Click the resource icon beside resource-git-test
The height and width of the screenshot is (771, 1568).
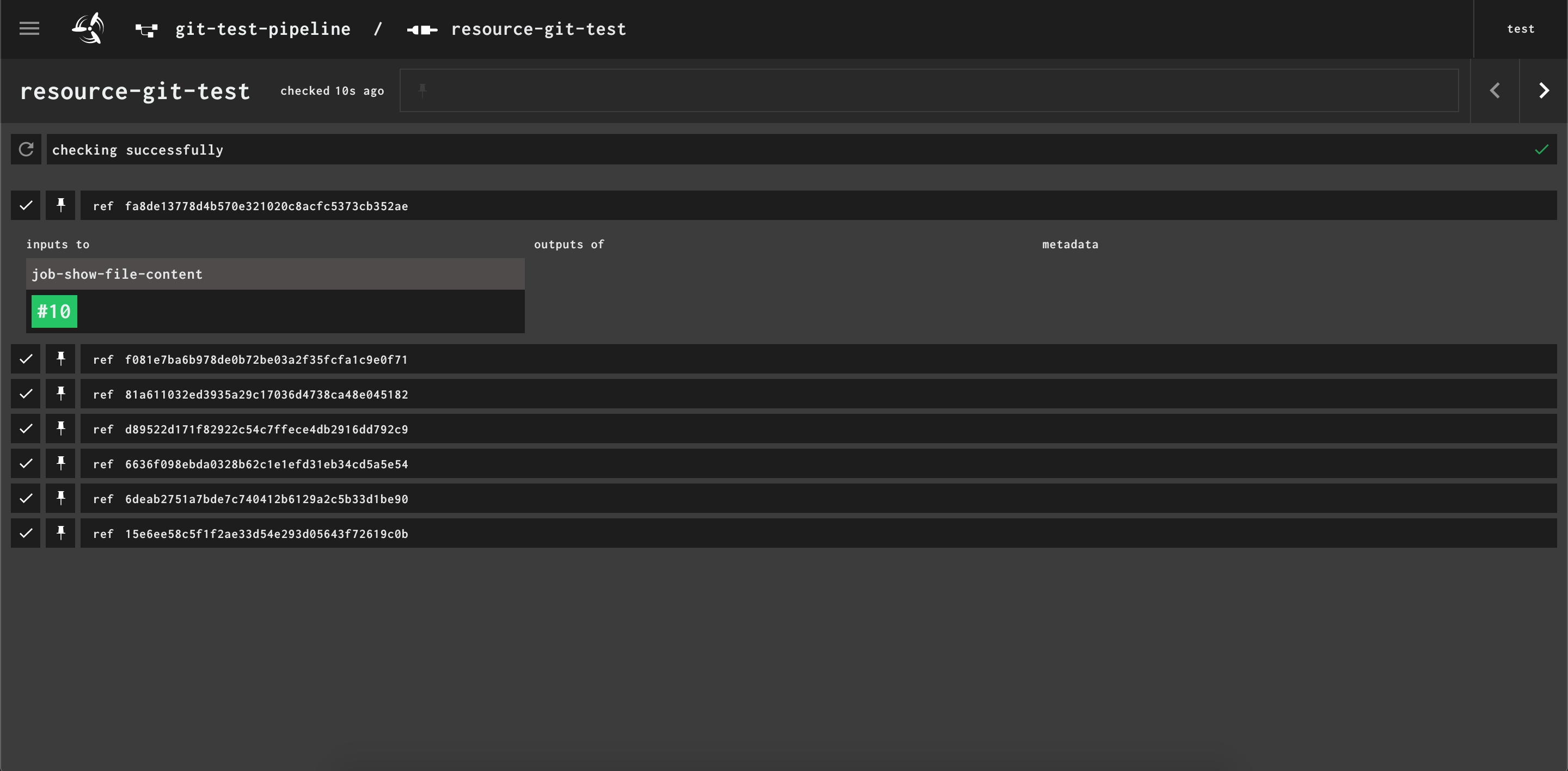pos(422,29)
